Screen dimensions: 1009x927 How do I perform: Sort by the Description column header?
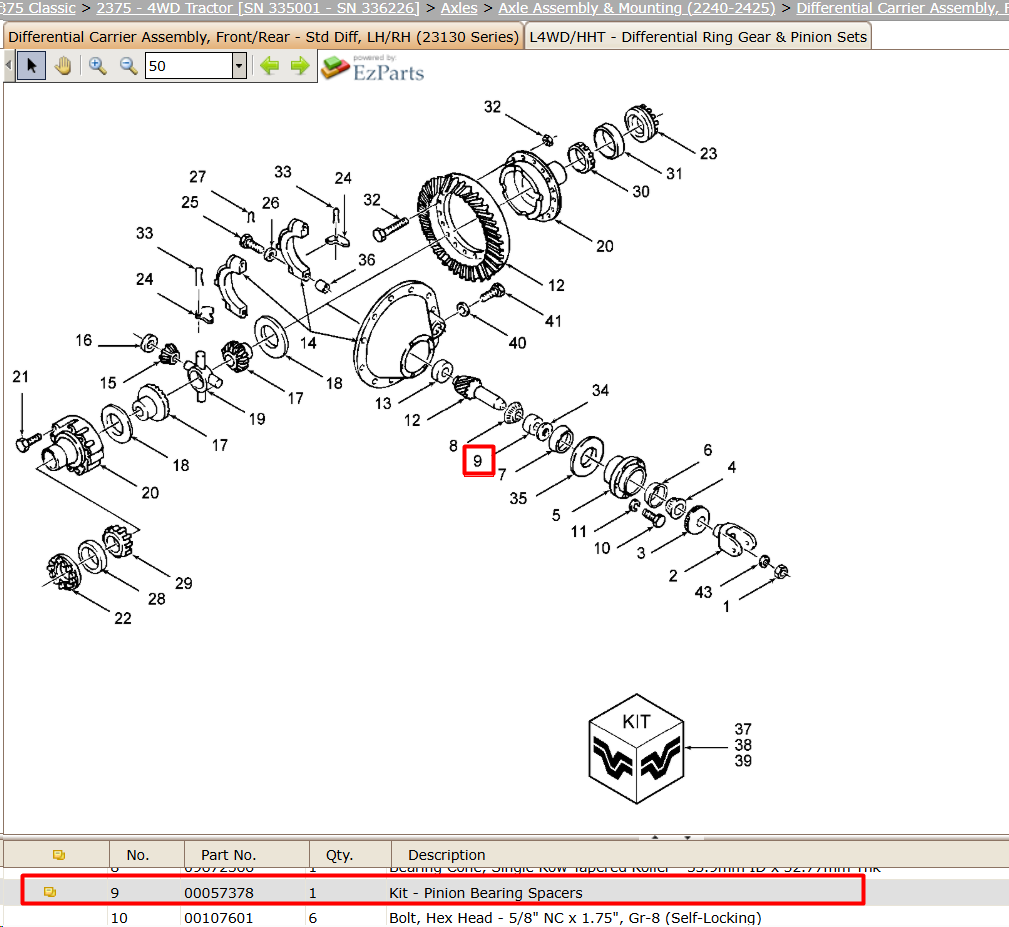tap(447, 855)
